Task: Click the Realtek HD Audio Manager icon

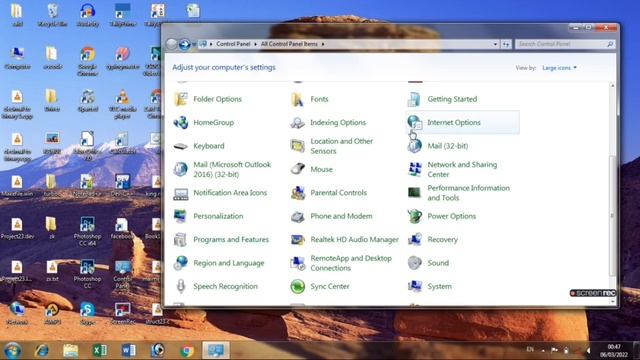Action: (x=298, y=240)
